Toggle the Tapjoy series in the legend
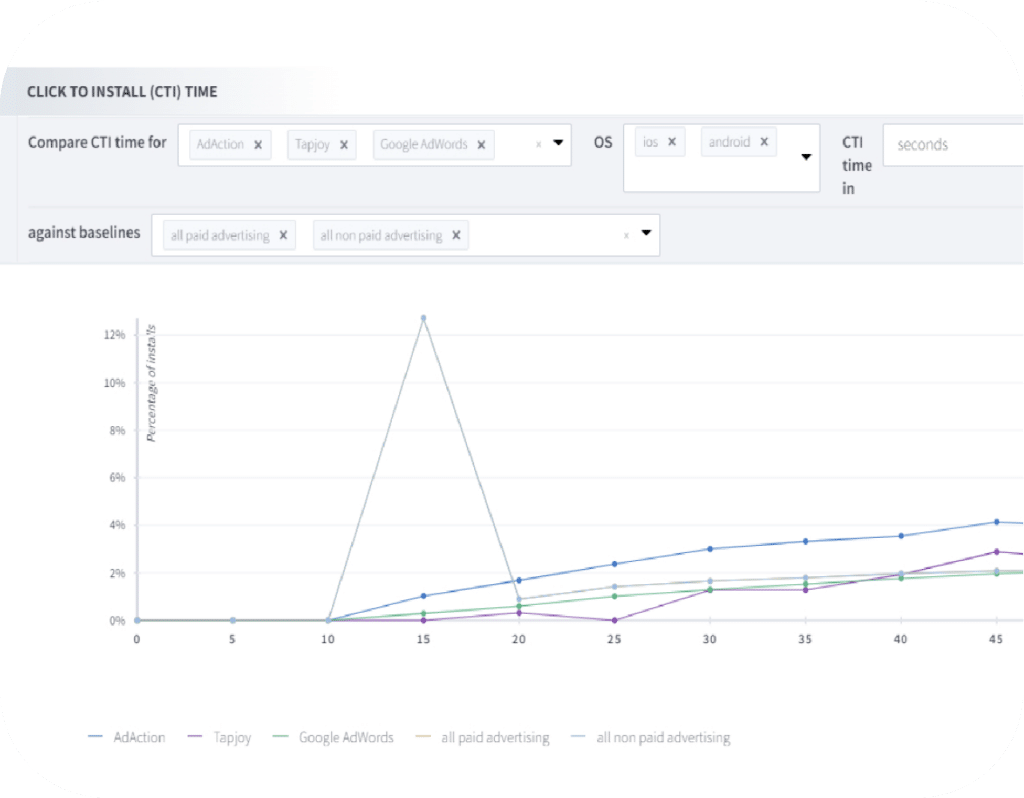 coord(232,737)
